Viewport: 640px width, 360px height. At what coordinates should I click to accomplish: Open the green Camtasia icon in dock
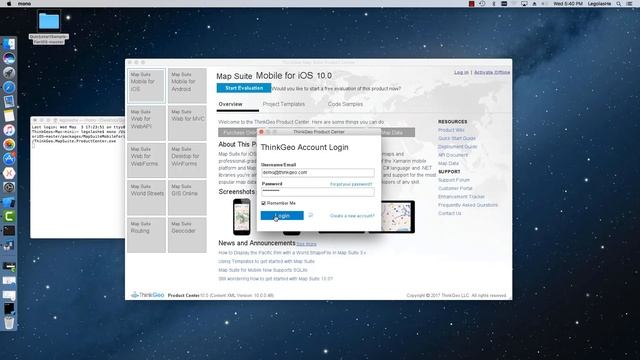tap(9, 216)
